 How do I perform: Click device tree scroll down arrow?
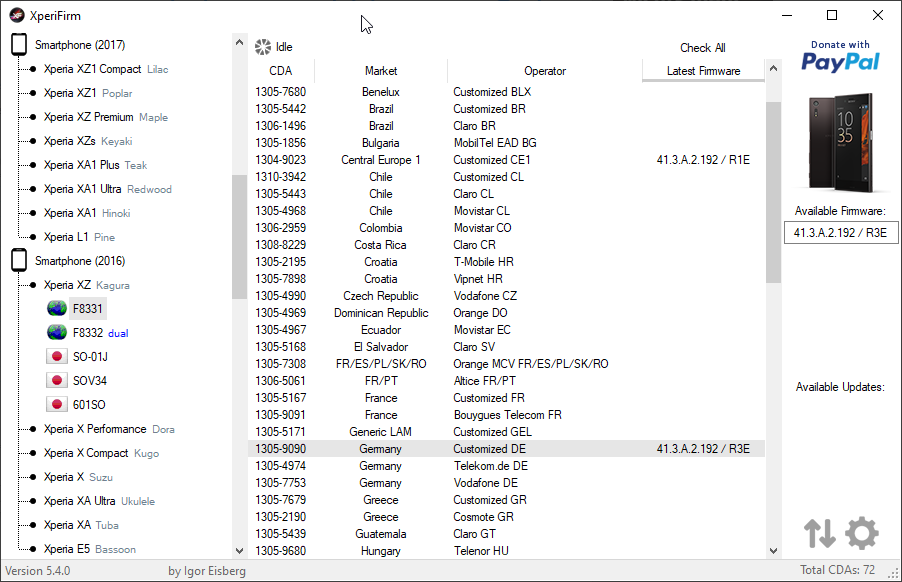239,551
